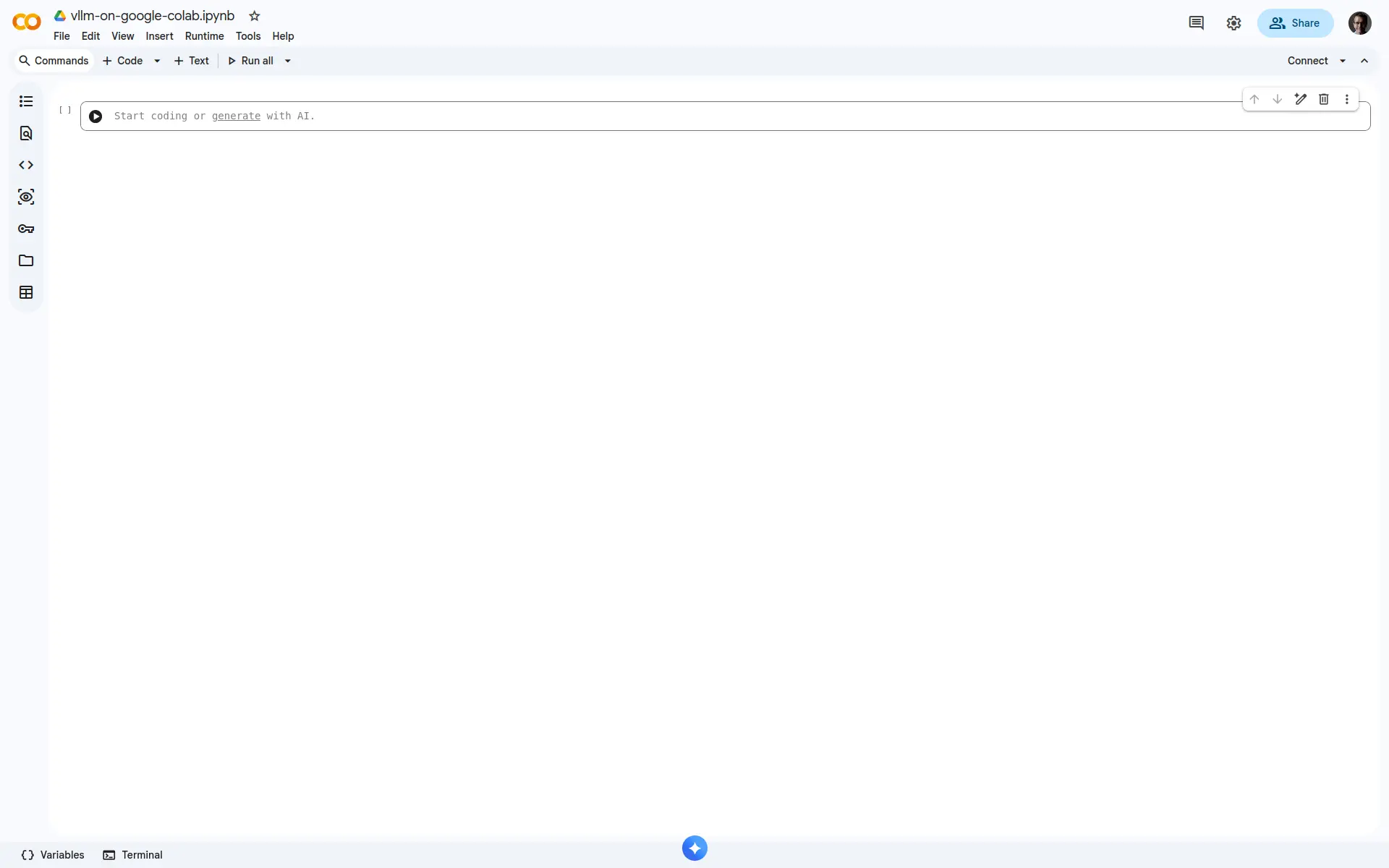The image size is (1389, 868).
Task: Share the notebook
Action: (1295, 23)
